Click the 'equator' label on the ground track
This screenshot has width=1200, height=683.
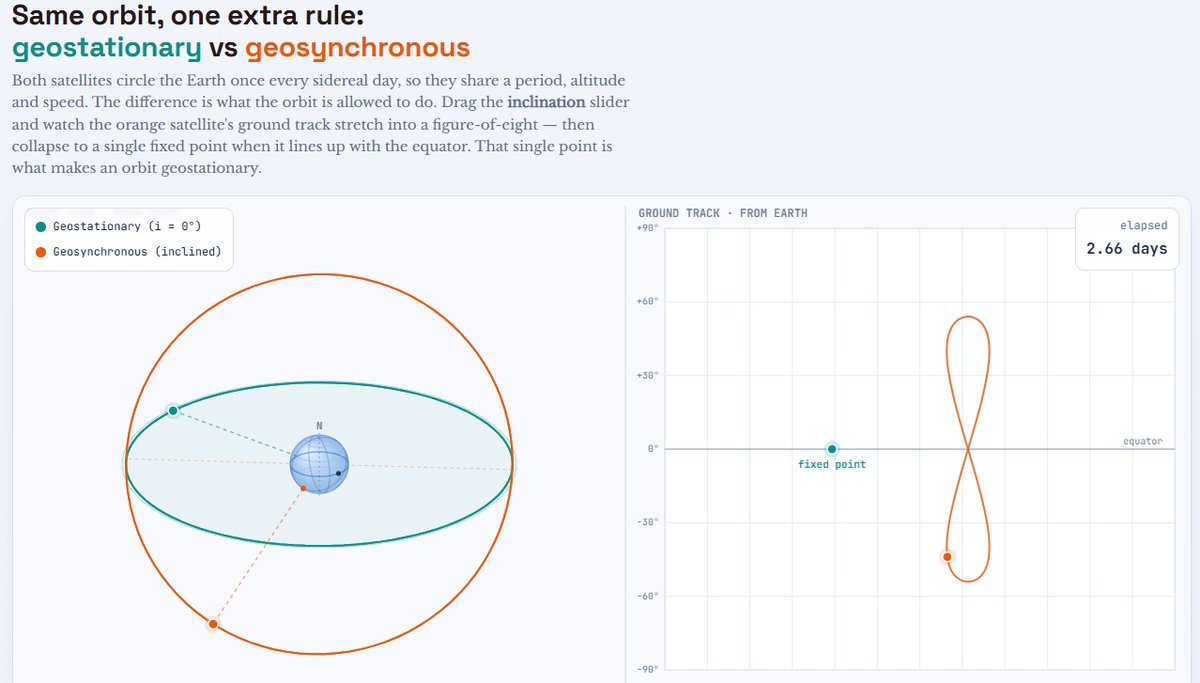pos(1142,441)
